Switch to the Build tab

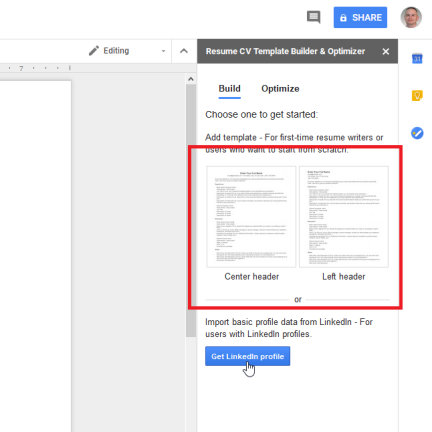click(229, 89)
